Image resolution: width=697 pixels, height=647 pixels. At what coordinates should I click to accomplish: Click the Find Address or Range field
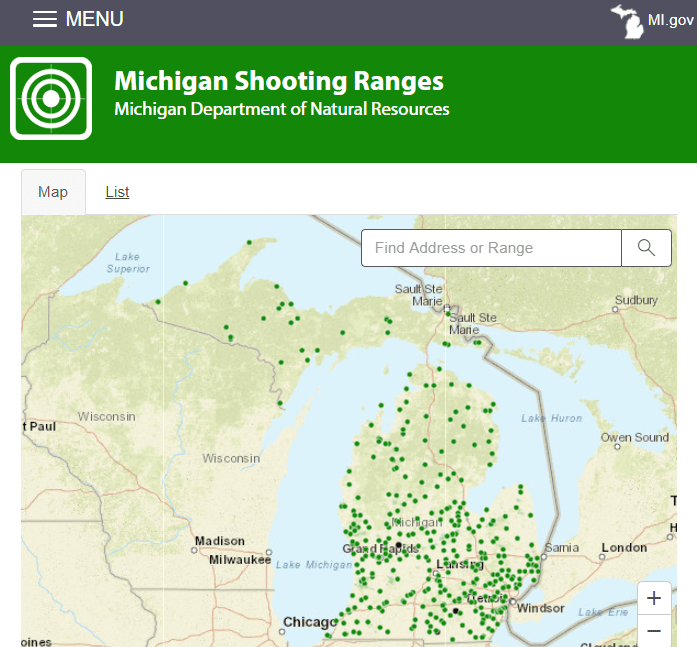coord(491,248)
